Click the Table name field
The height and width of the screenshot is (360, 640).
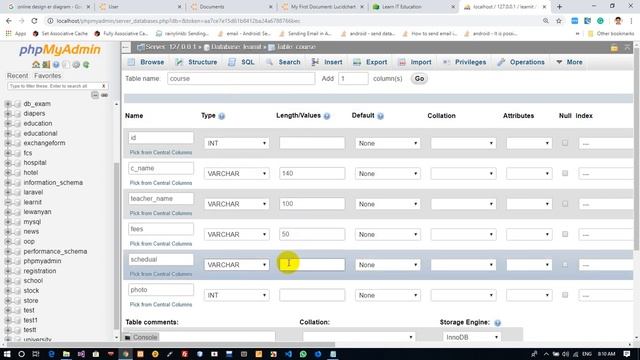click(x=241, y=78)
